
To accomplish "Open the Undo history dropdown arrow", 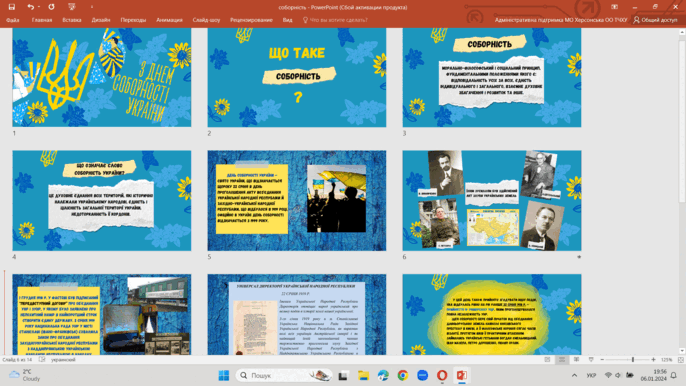I will [x=39, y=7].
